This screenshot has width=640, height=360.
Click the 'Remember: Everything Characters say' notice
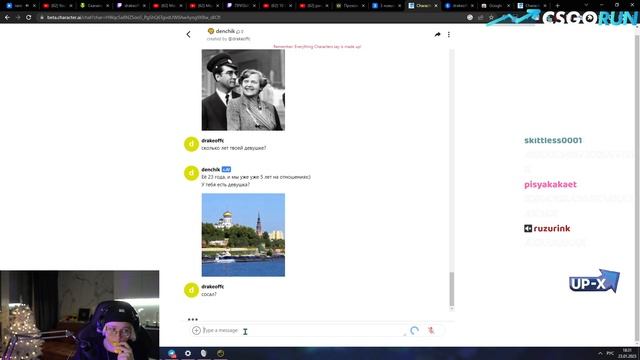point(317,47)
